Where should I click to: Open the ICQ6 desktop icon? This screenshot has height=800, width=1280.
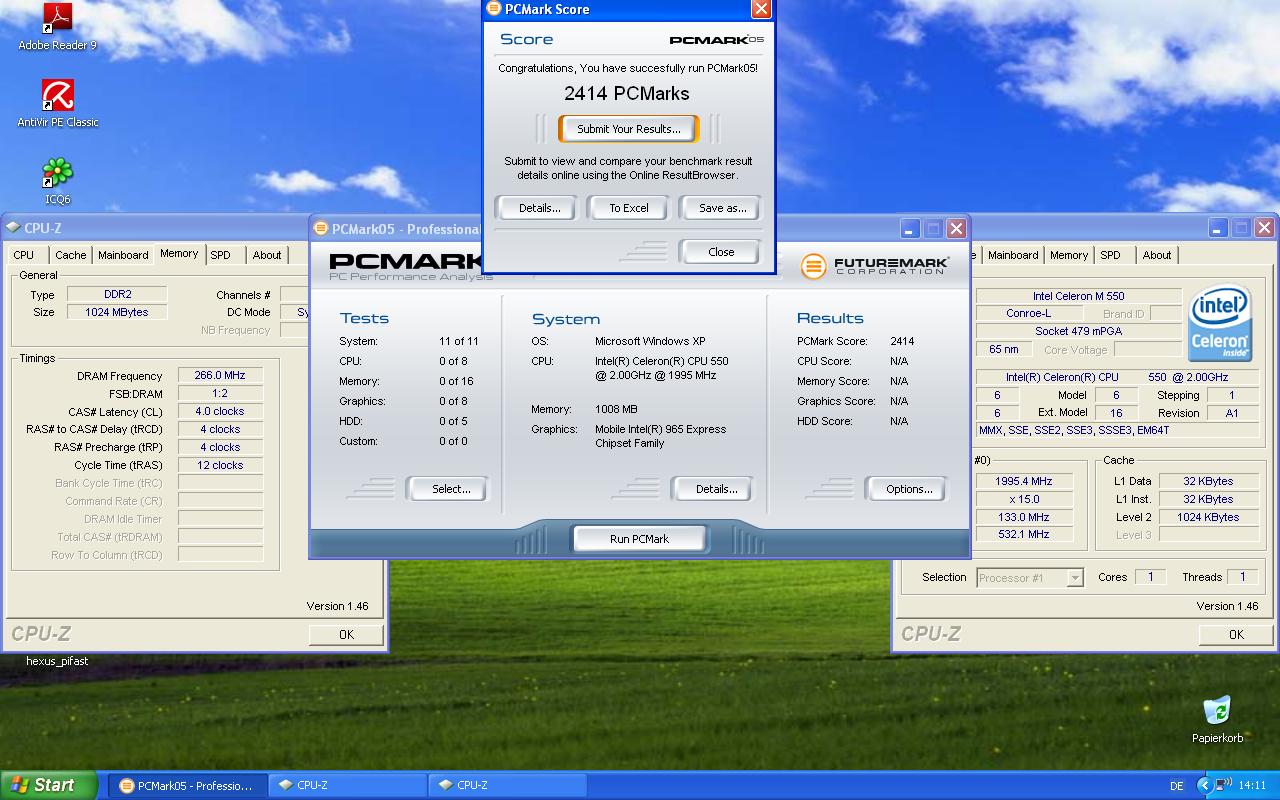click(58, 181)
